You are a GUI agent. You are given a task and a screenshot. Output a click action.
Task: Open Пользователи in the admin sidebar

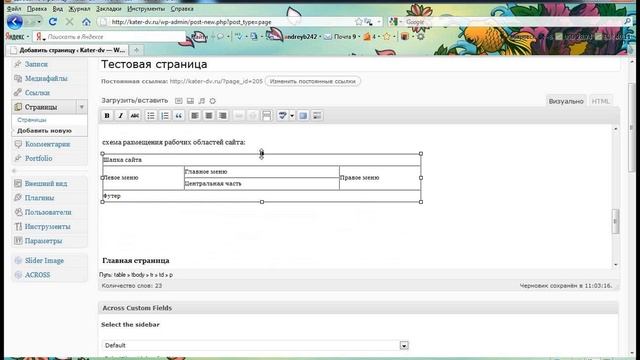(x=48, y=212)
